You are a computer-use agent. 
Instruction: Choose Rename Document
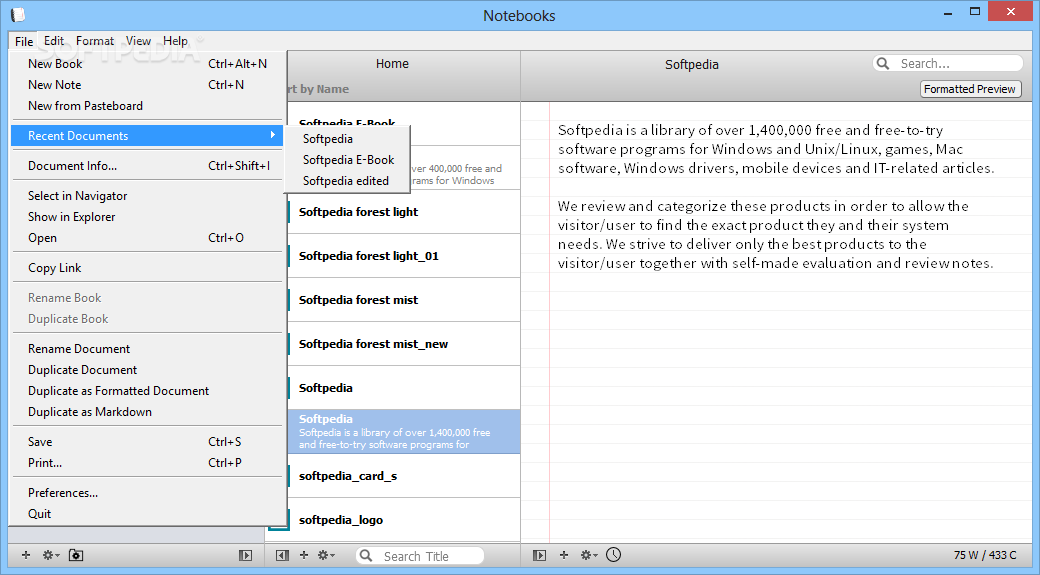148,349
